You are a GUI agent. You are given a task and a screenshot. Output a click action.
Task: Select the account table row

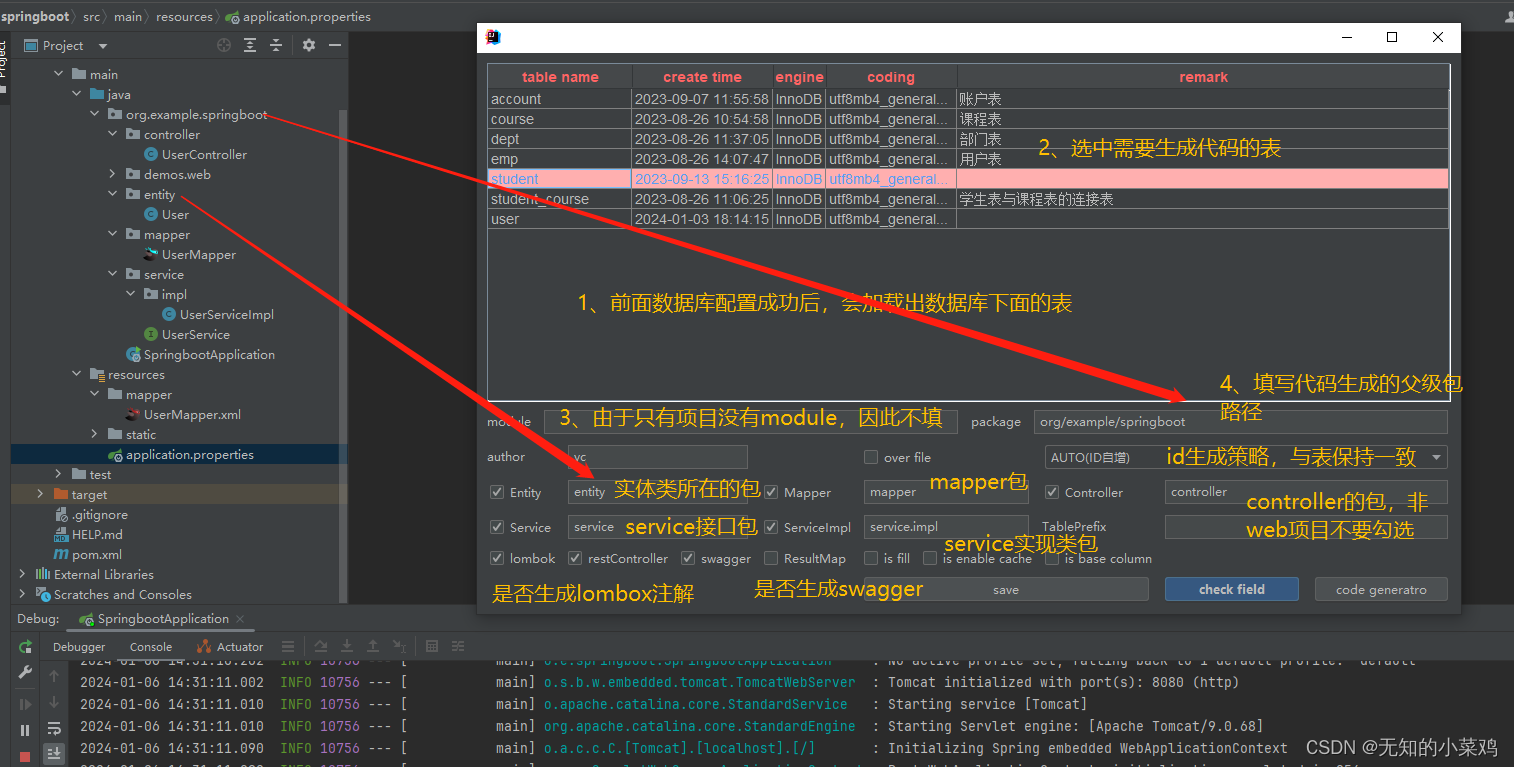pos(968,99)
